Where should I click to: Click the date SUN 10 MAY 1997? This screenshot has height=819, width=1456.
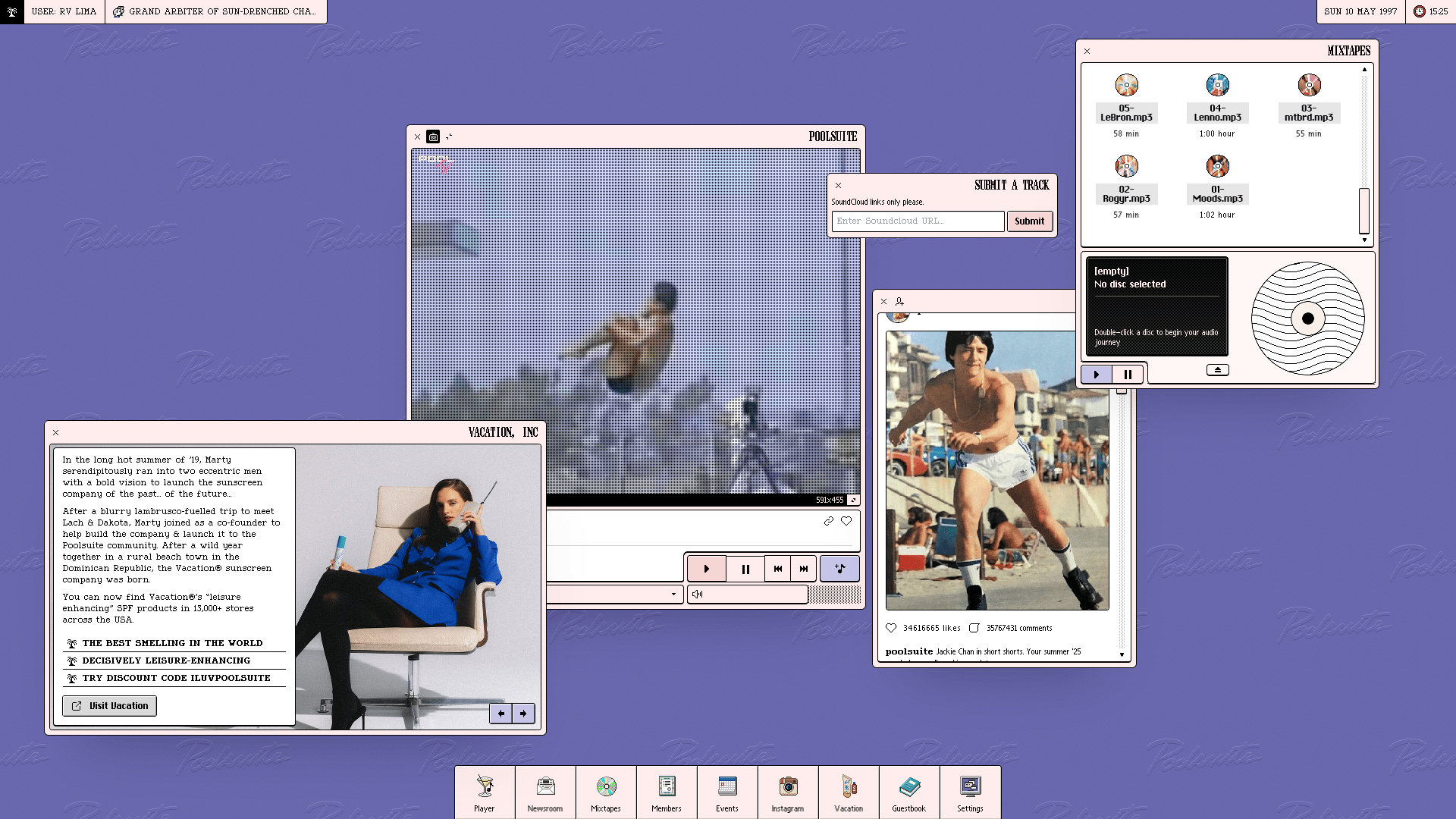[x=1360, y=11]
